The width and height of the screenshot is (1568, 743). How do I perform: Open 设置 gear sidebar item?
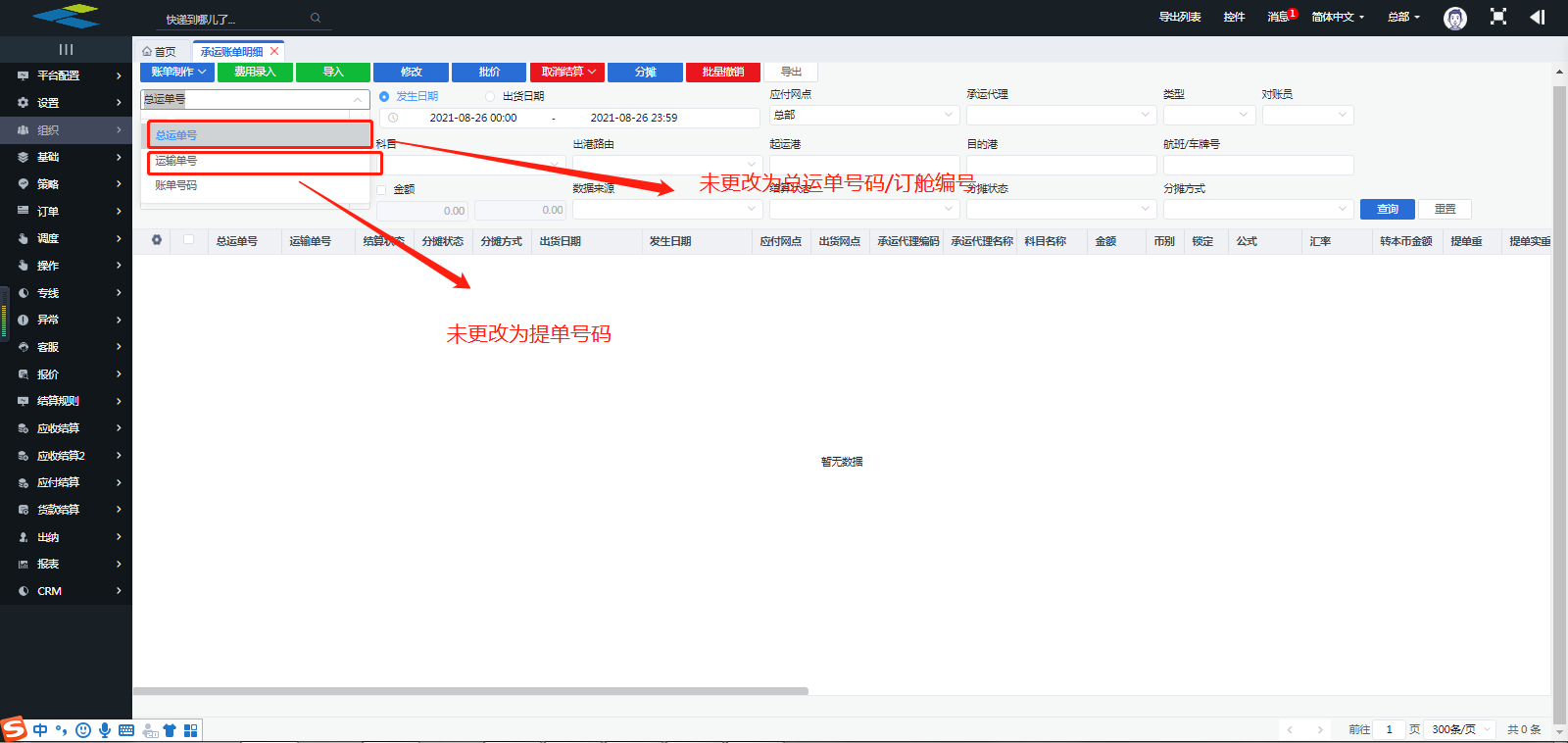coord(66,103)
